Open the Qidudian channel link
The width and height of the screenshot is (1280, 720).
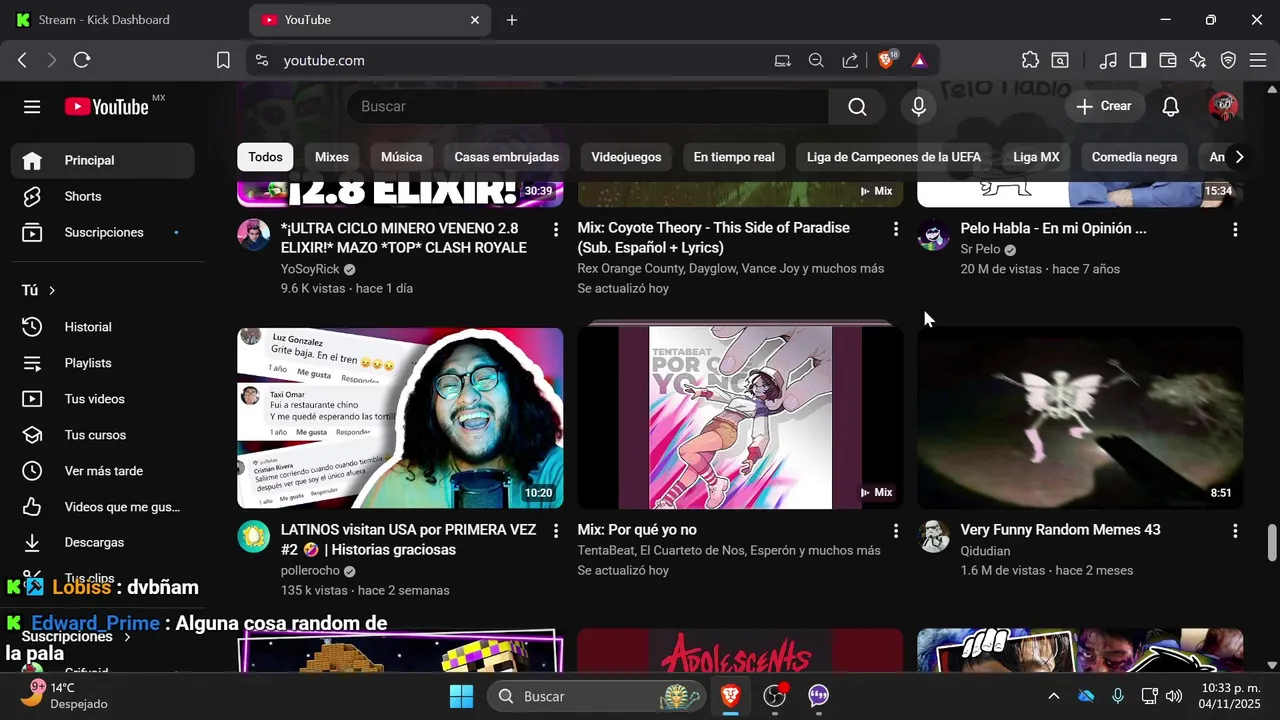point(985,551)
